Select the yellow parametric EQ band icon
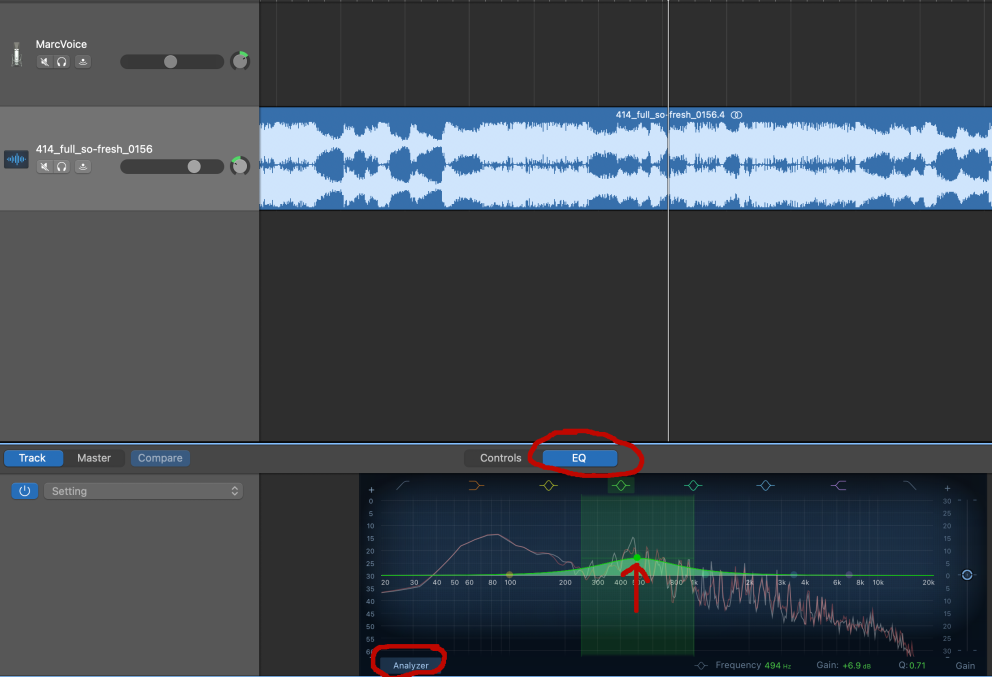This screenshot has height=677, width=992. coord(549,485)
